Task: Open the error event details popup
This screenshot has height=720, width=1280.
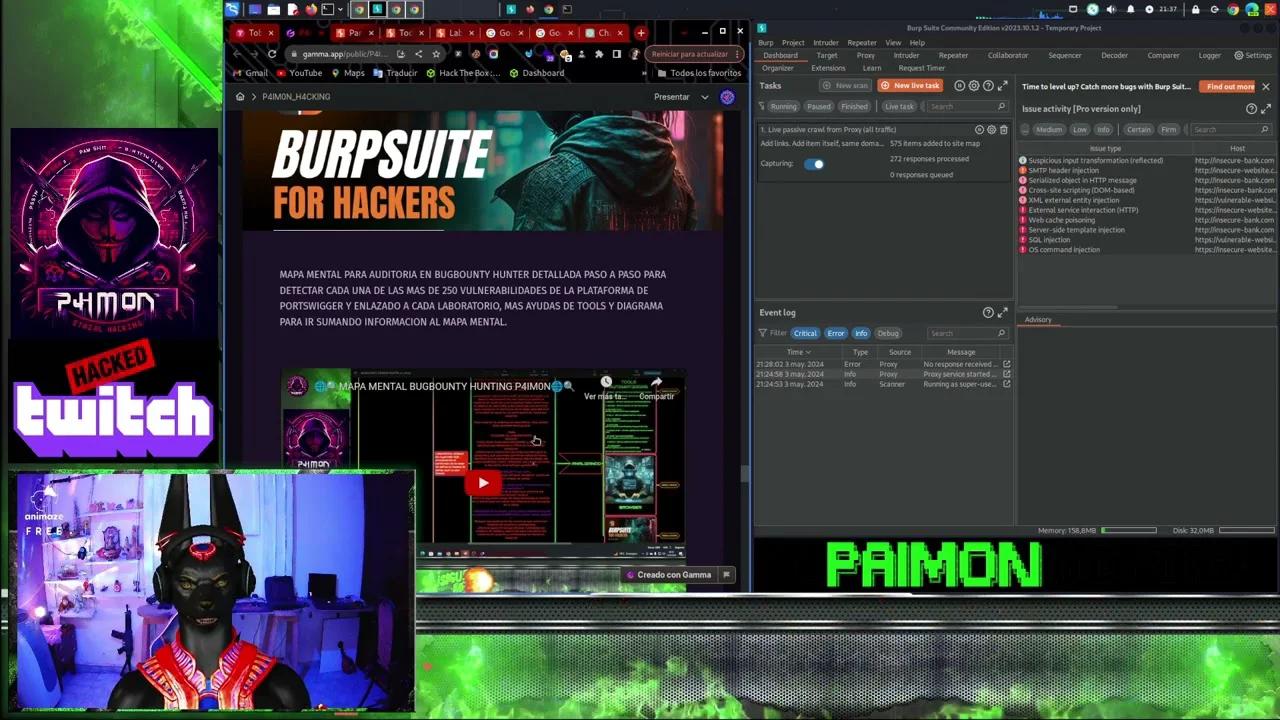Action: pos(1006,364)
